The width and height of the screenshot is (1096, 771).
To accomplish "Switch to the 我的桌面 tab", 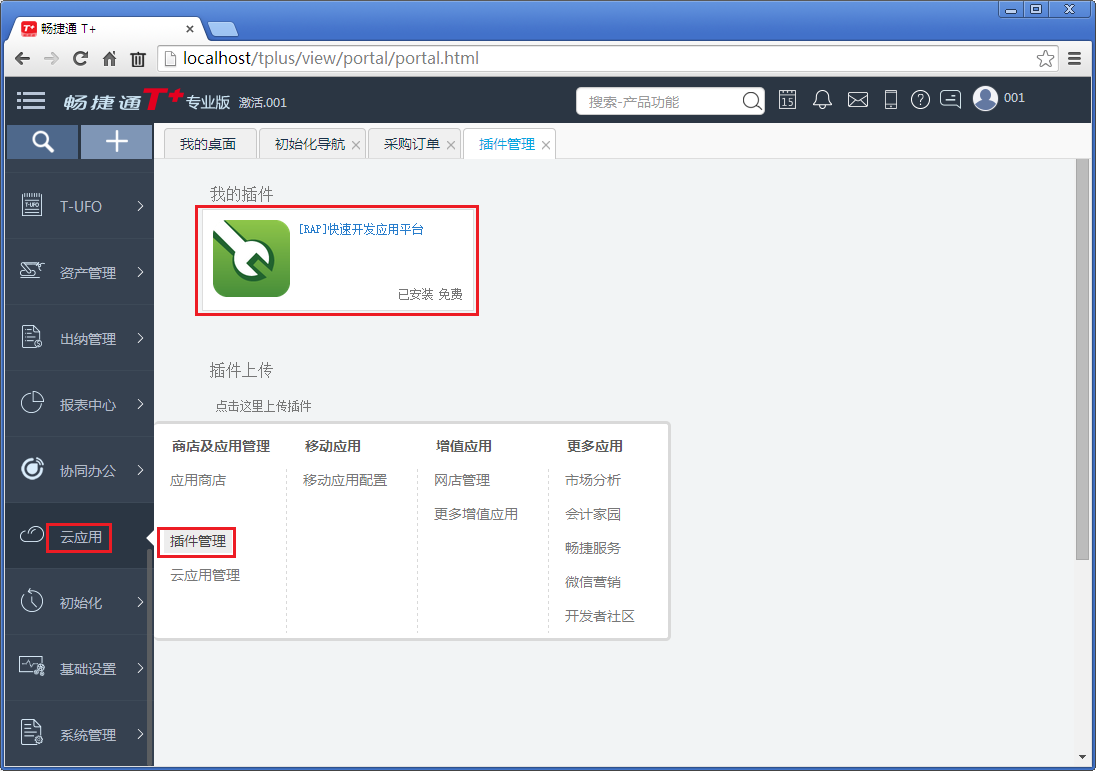I will pos(208,144).
